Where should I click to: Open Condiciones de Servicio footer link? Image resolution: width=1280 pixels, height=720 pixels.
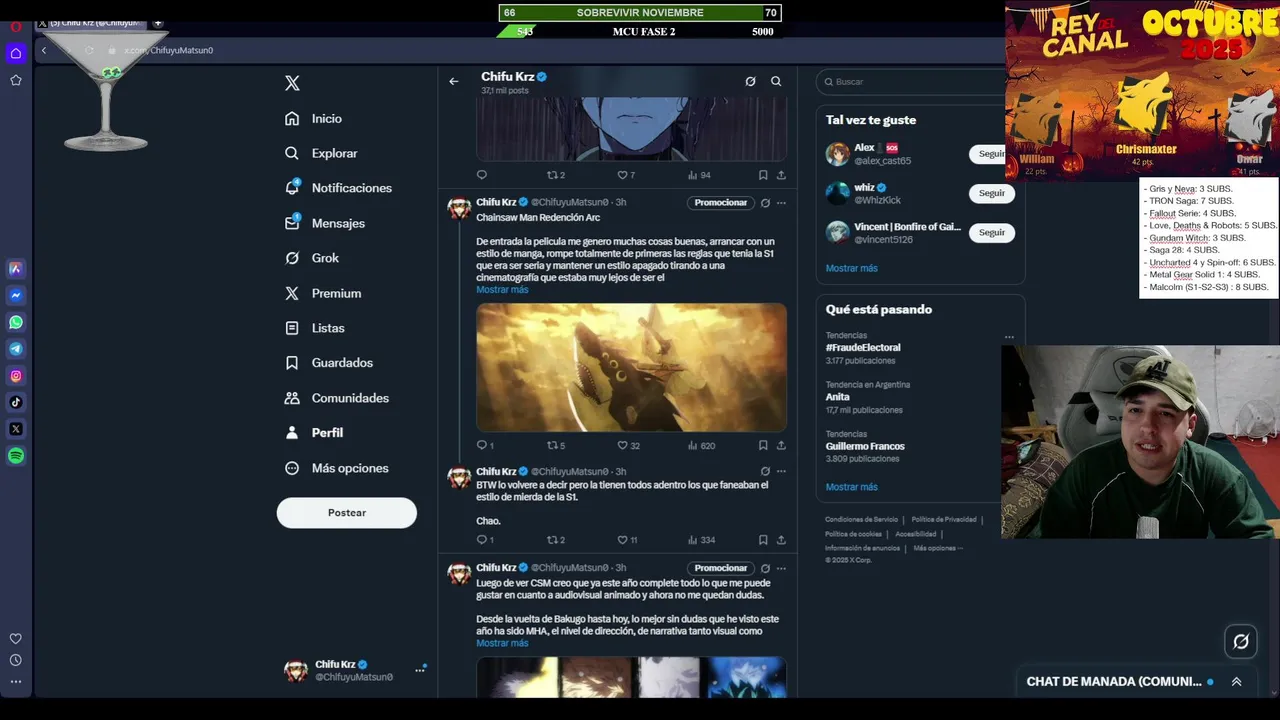click(861, 519)
